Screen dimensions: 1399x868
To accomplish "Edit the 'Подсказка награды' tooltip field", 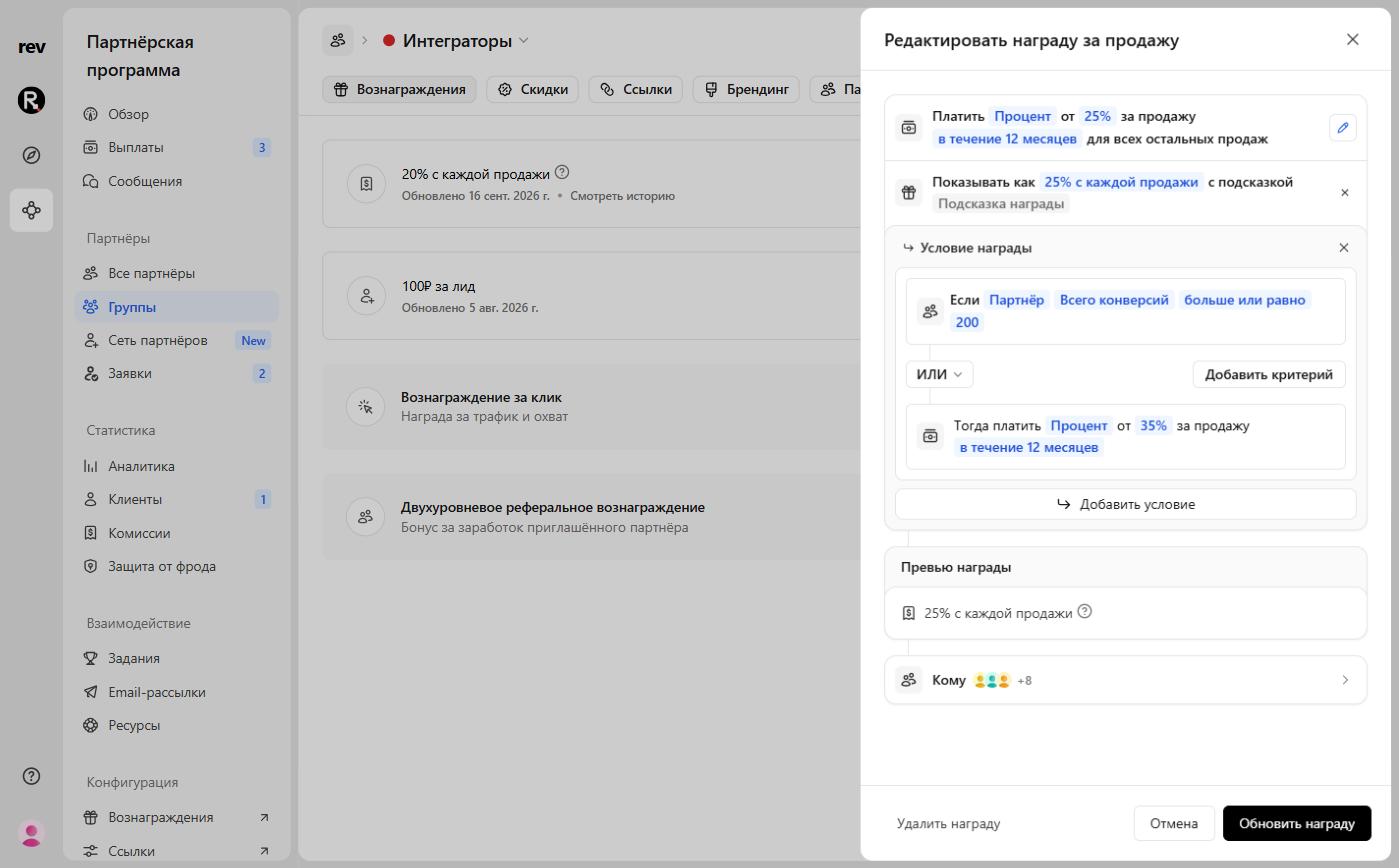I will point(1001,204).
